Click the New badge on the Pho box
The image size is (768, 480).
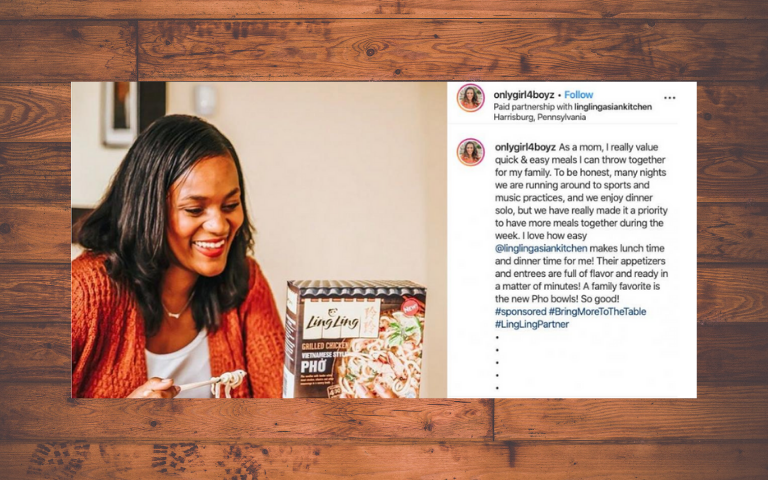[x=409, y=308]
